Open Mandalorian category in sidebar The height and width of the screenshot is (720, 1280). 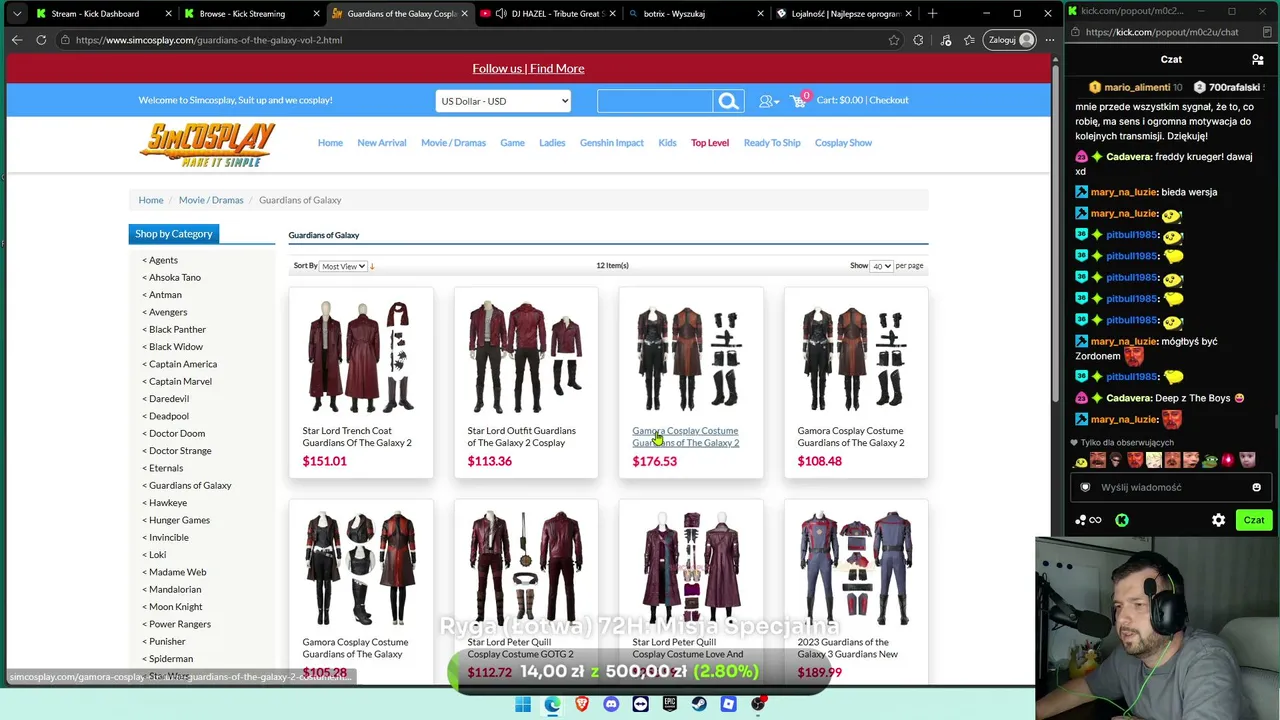(x=175, y=590)
